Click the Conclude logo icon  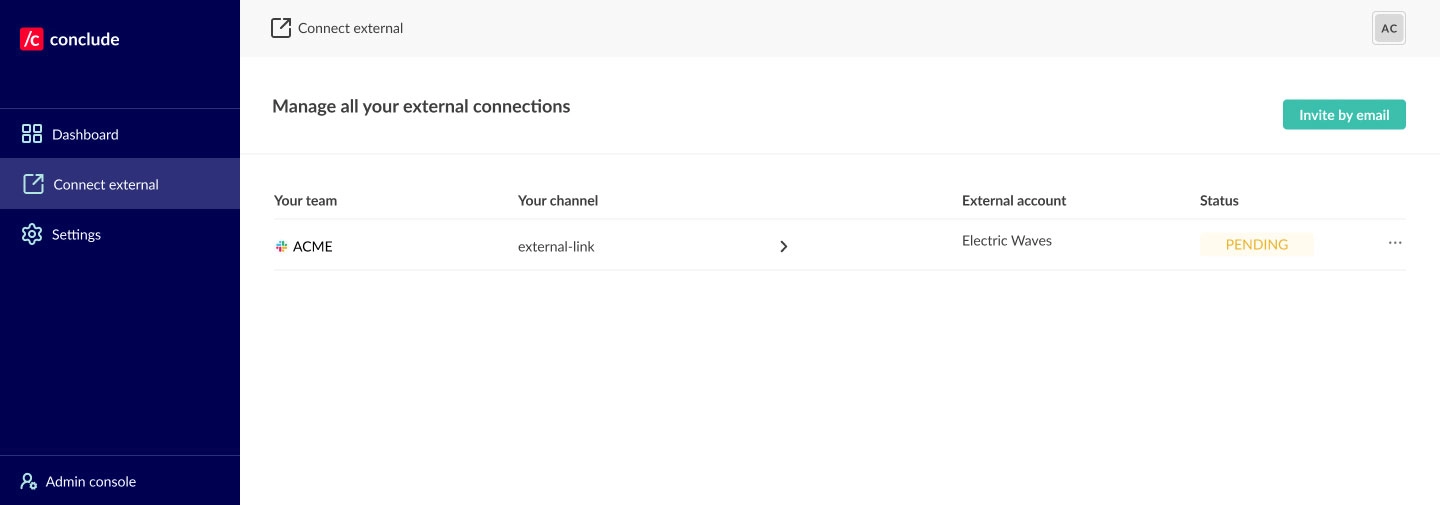pyautogui.click(x=32, y=39)
